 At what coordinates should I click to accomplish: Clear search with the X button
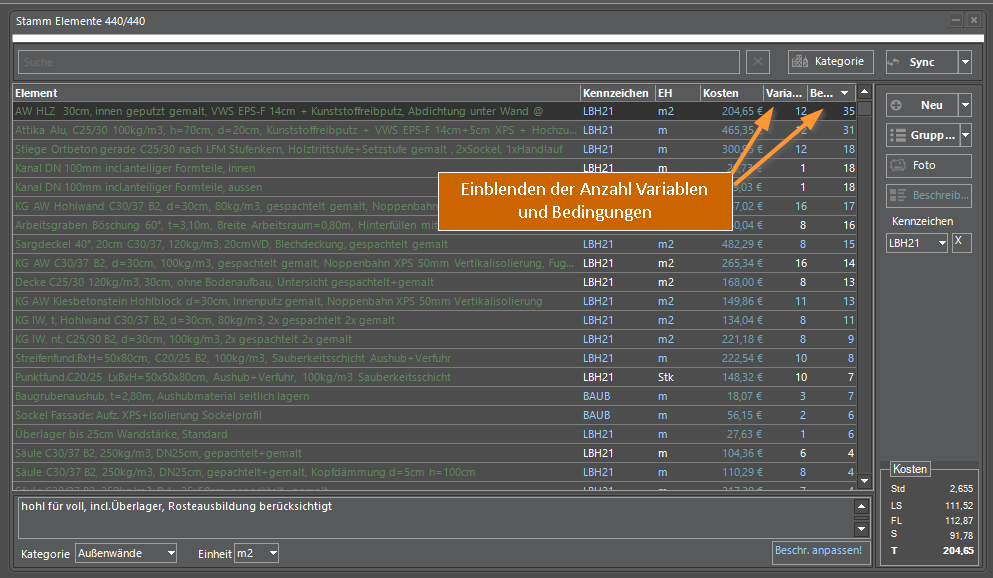click(757, 62)
